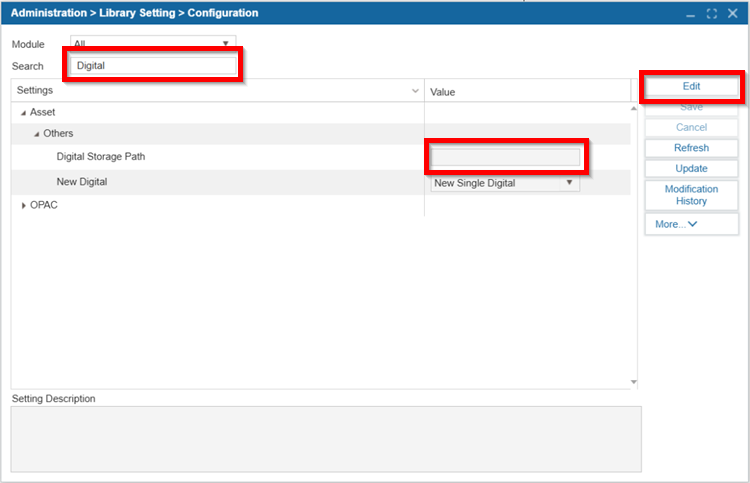The height and width of the screenshot is (483, 750).
Task: Click the Others label text
Action: tap(58, 133)
